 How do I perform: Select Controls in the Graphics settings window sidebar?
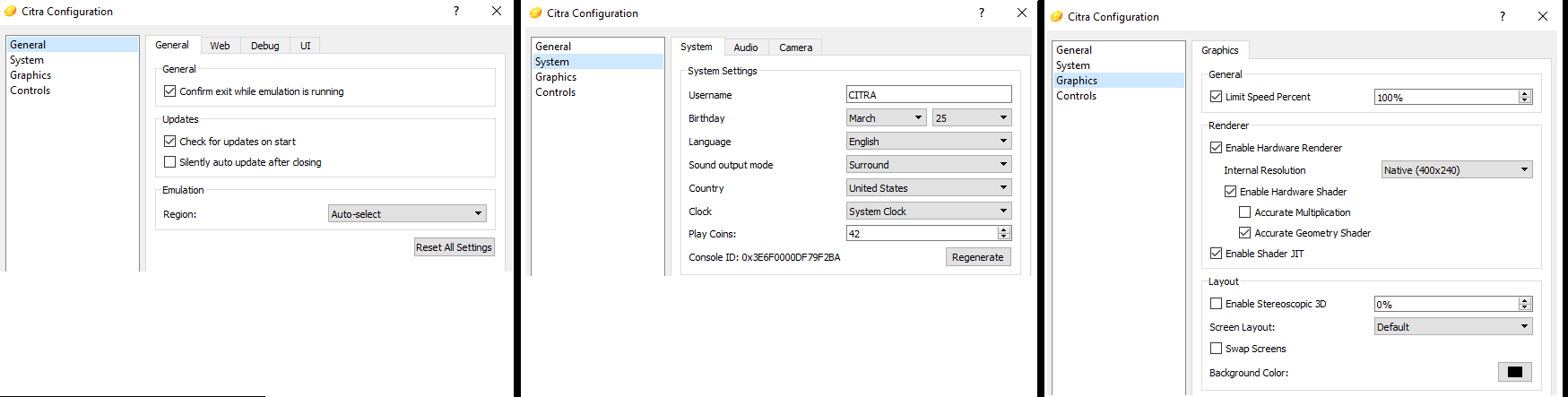[1118, 96]
